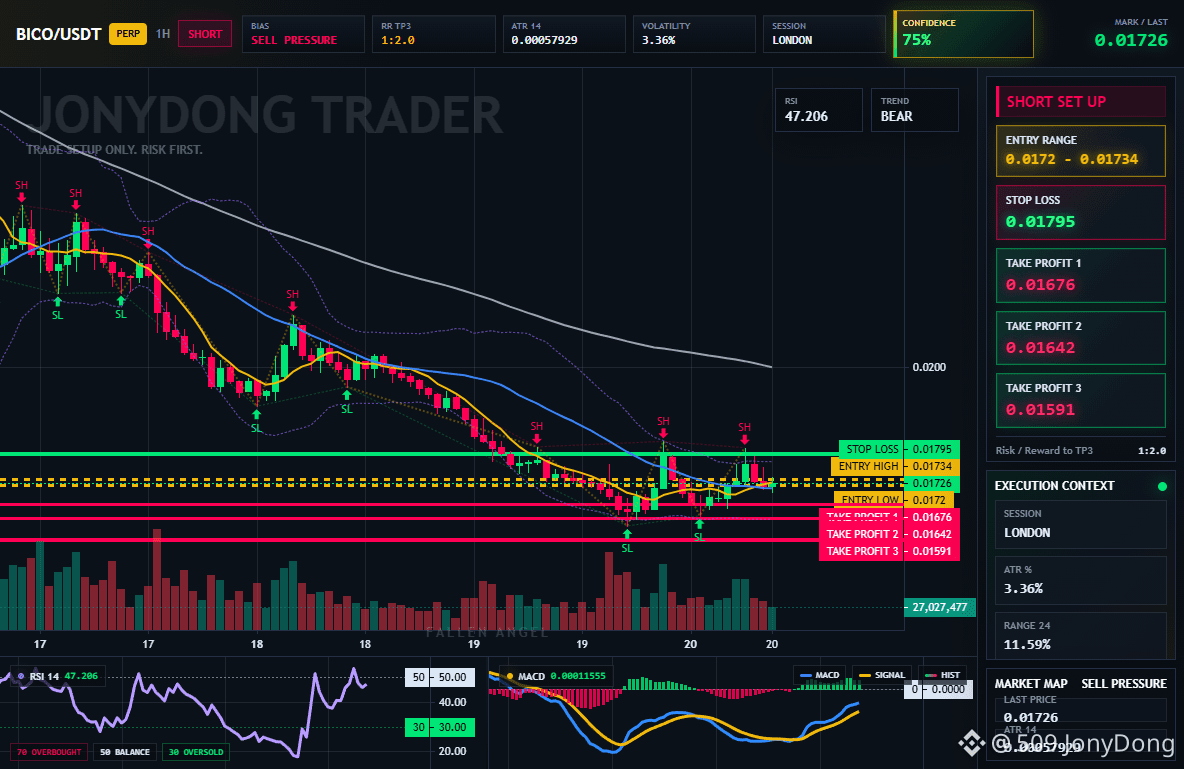Click the ENTRY LOW chart label
Image resolution: width=1184 pixels, height=769 pixels.
pos(869,499)
